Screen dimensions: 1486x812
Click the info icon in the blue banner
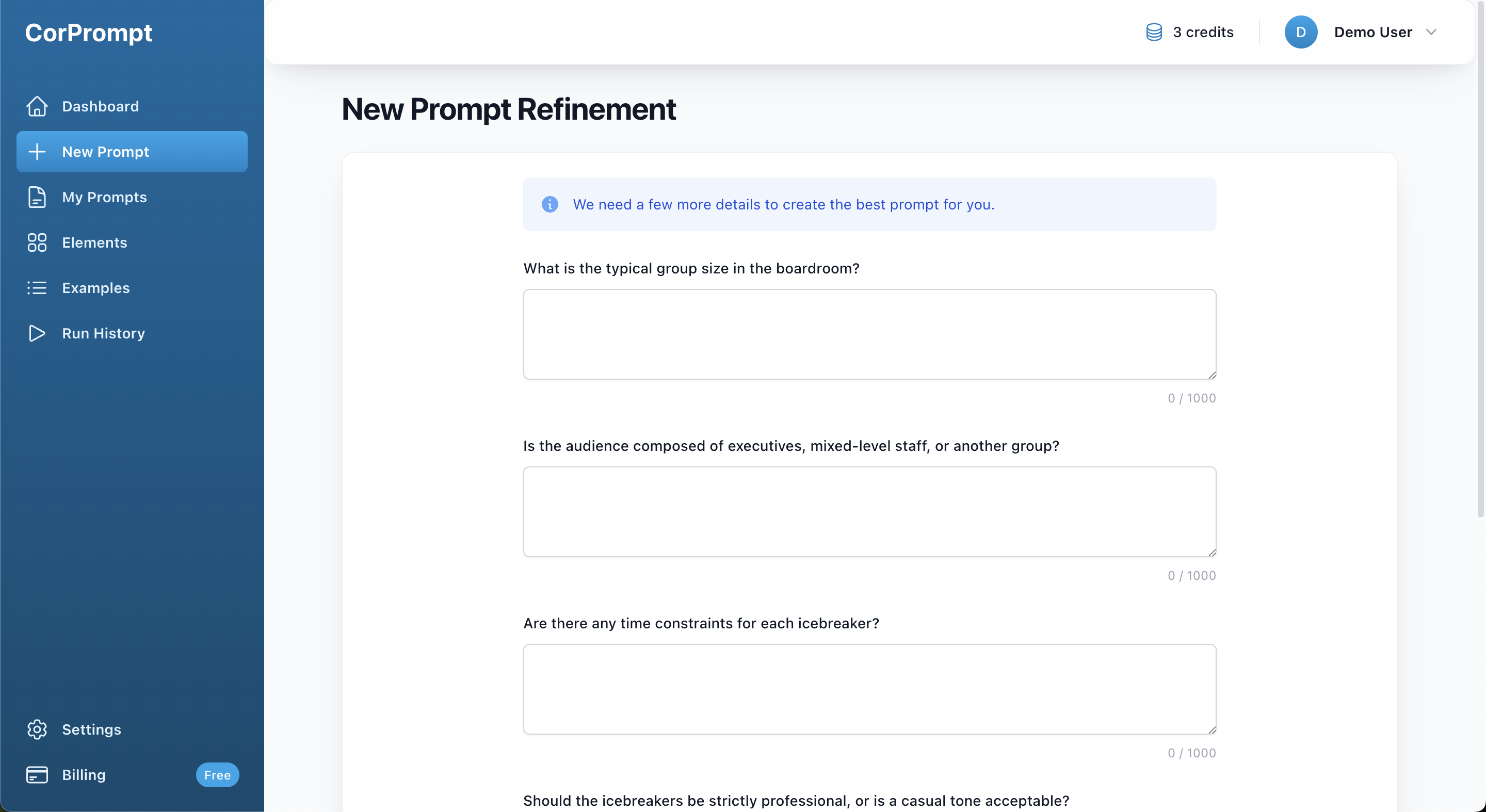550,205
